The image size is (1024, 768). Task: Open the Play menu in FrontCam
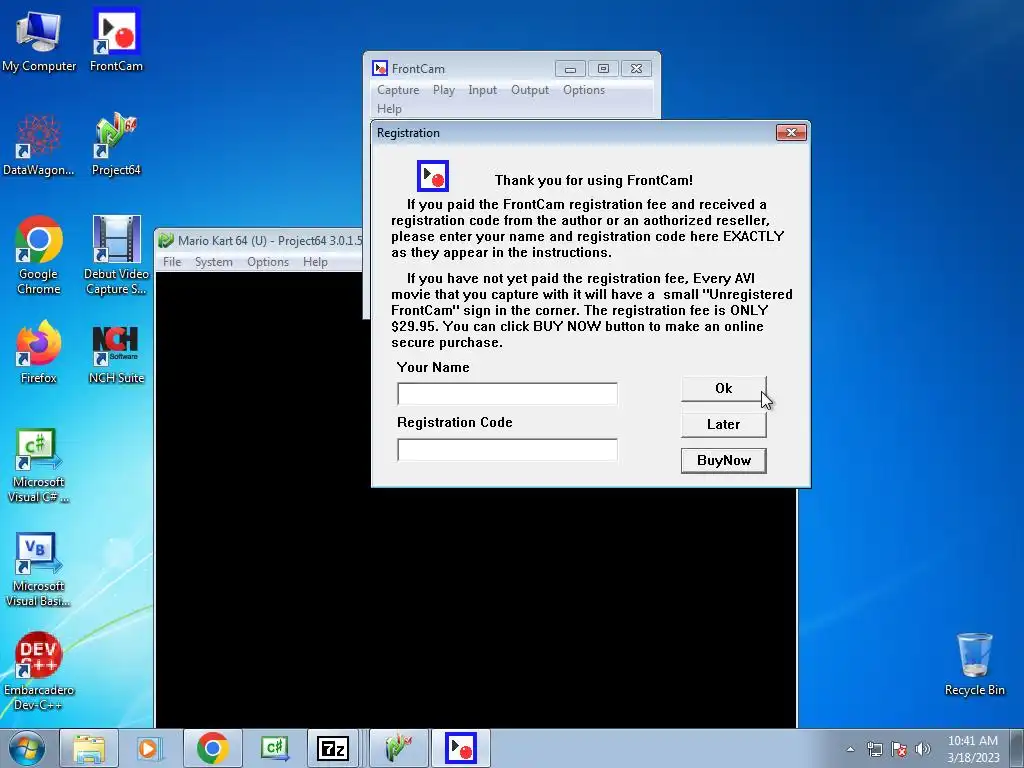[x=444, y=90]
